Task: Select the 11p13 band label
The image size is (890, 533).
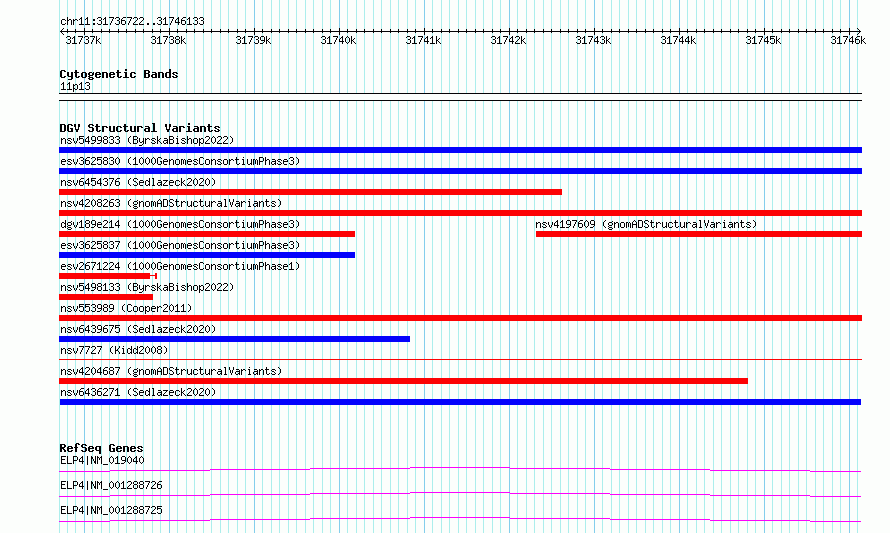Action: point(75,86)
